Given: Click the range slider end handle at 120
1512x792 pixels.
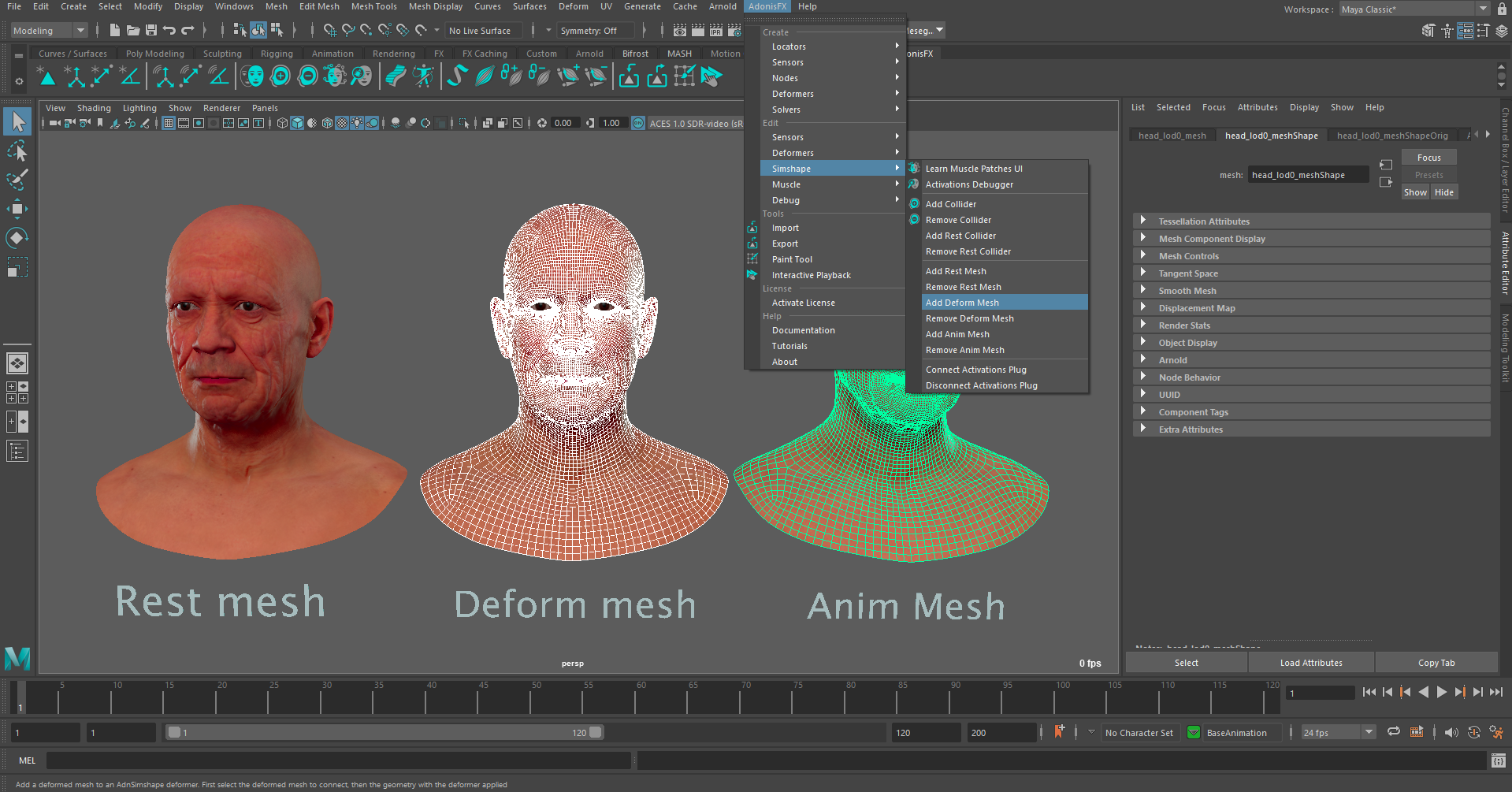Looking at the screenshot, I should [596, 732].
